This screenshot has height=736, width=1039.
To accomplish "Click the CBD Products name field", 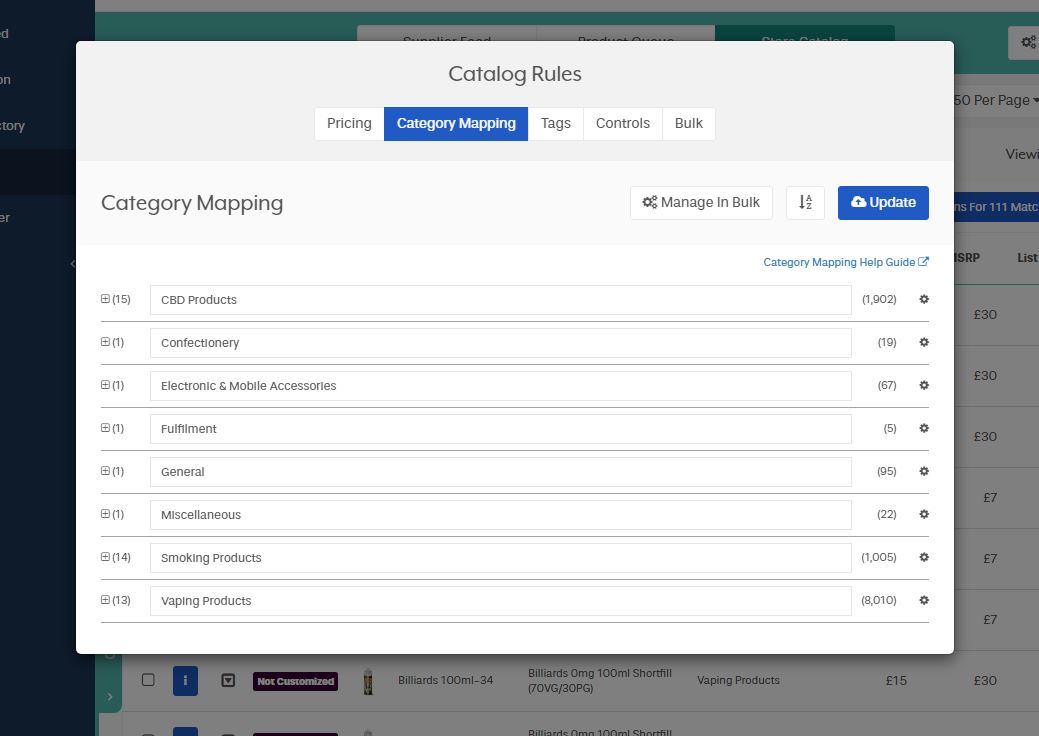I will click(501, 300).
